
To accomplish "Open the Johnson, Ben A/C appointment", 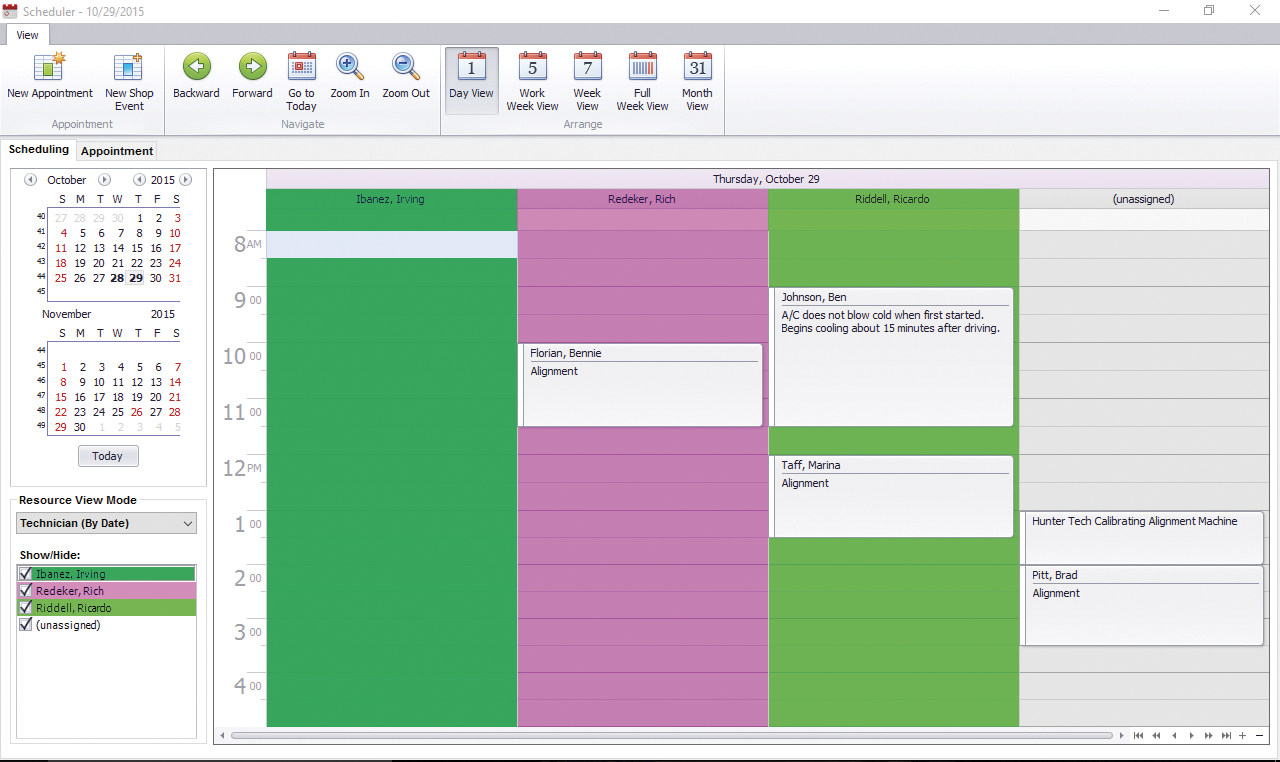I will click(893, 355).
